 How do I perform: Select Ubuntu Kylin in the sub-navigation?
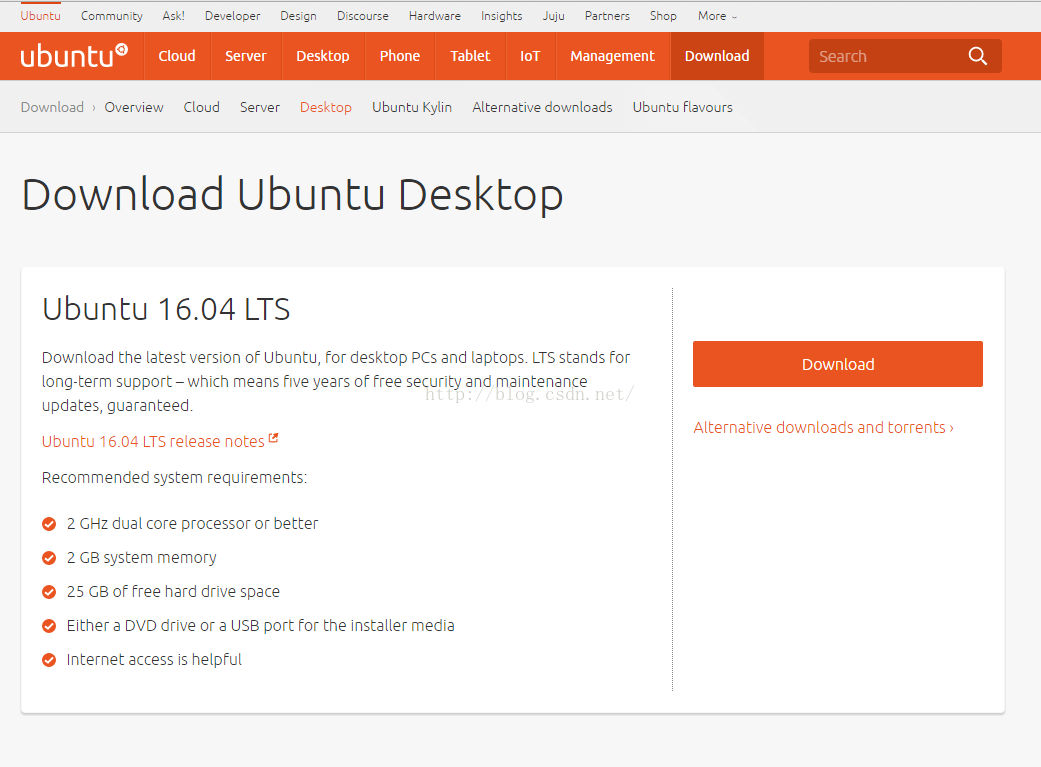[412, 107]
